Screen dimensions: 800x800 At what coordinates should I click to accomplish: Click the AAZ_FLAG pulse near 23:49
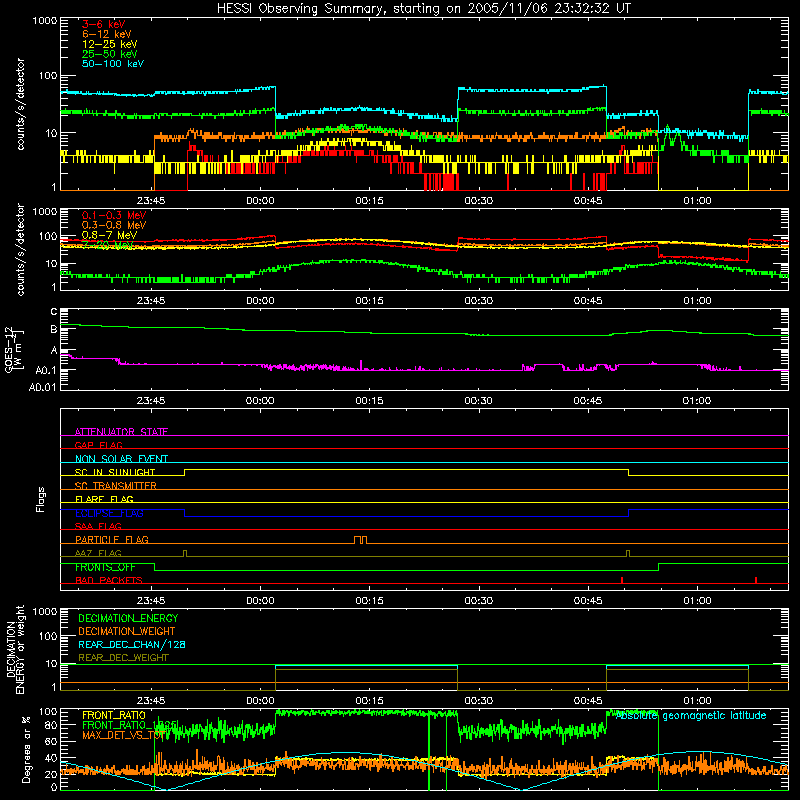click(x=185, y=554)
